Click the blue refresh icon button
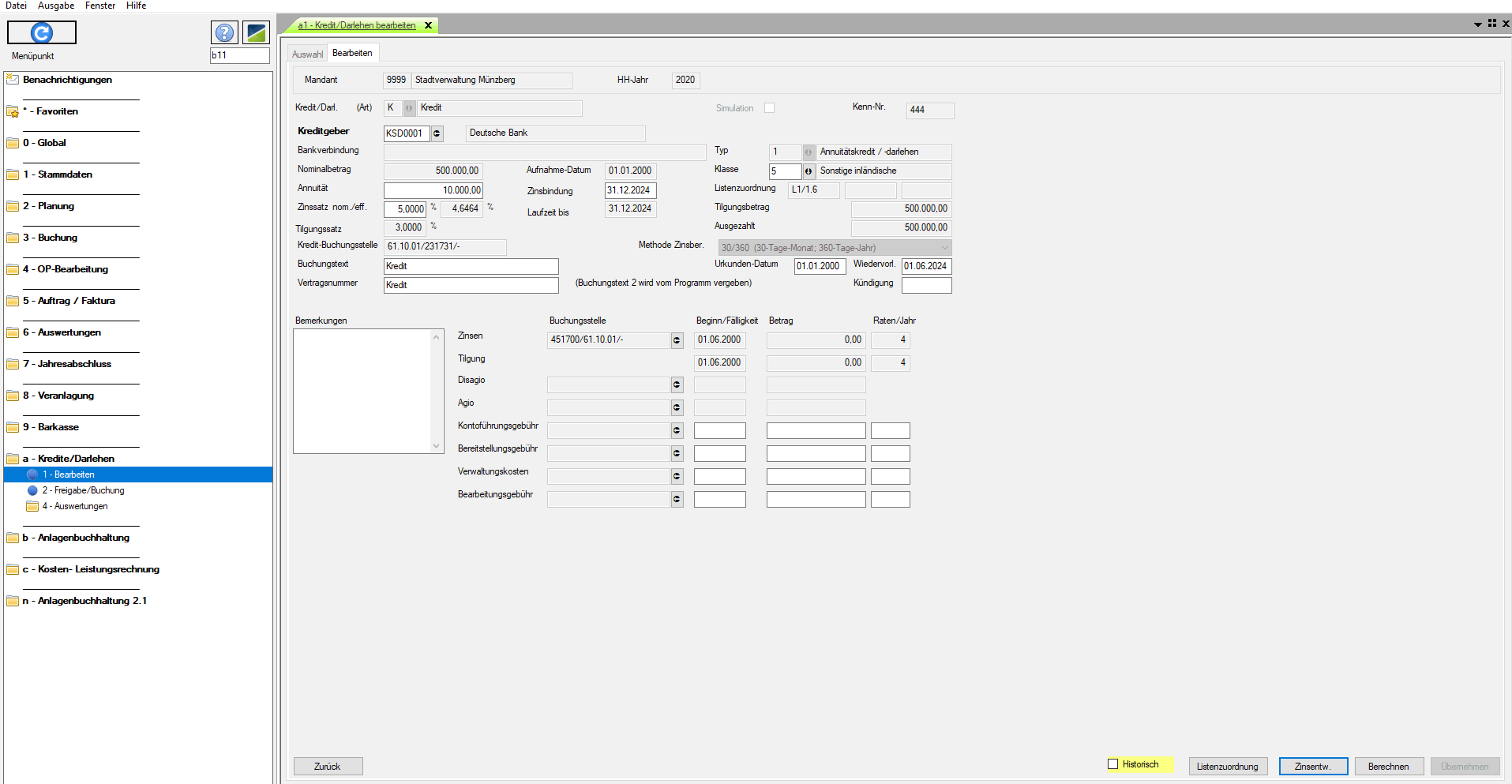The height and width of the screenshot is (784, 1512). pyautogui.click(x=42, y=32)
